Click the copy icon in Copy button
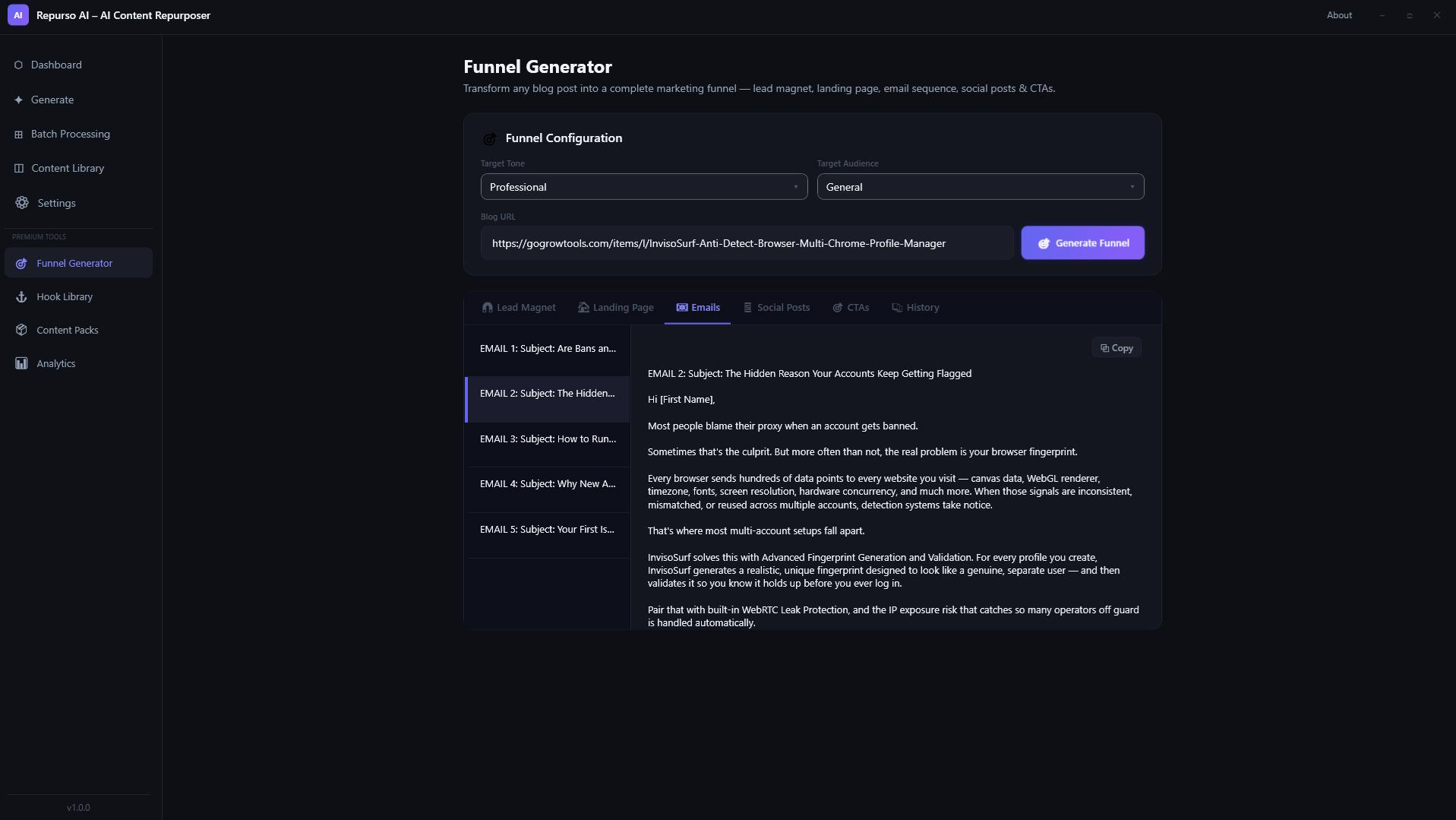The image size is (1456, 820). (x=1104, y=348)
